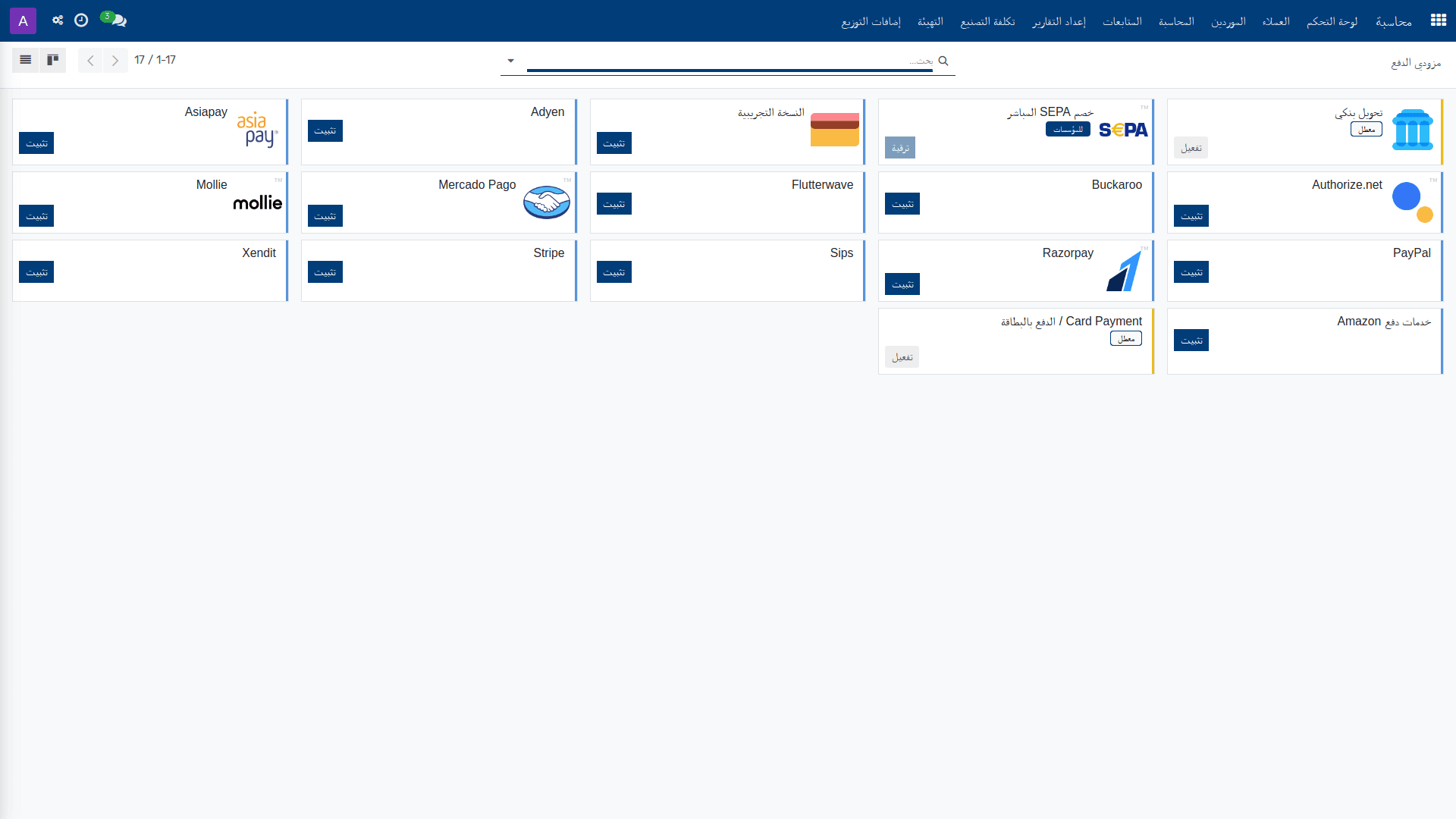Install the Adyen provider
The height and width of the screenshot is (819, 1456).
click(325, 130)
